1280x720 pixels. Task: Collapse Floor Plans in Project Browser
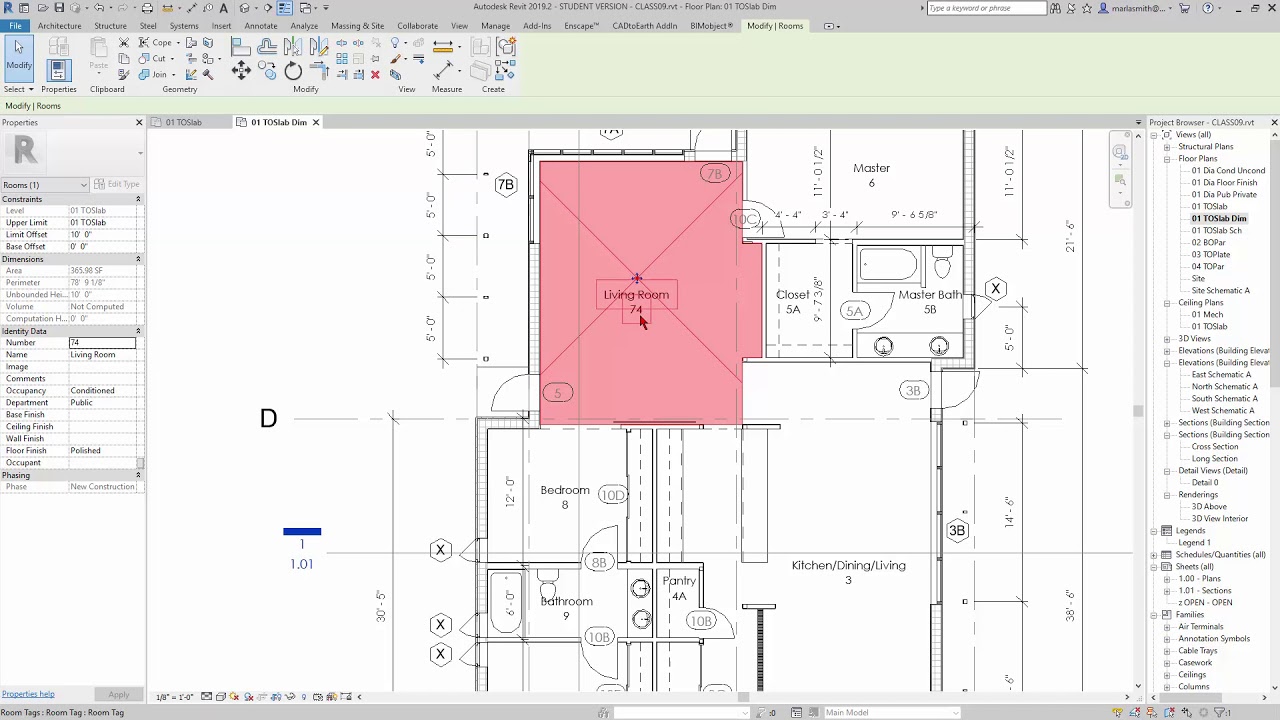[x=1166, y=159]
